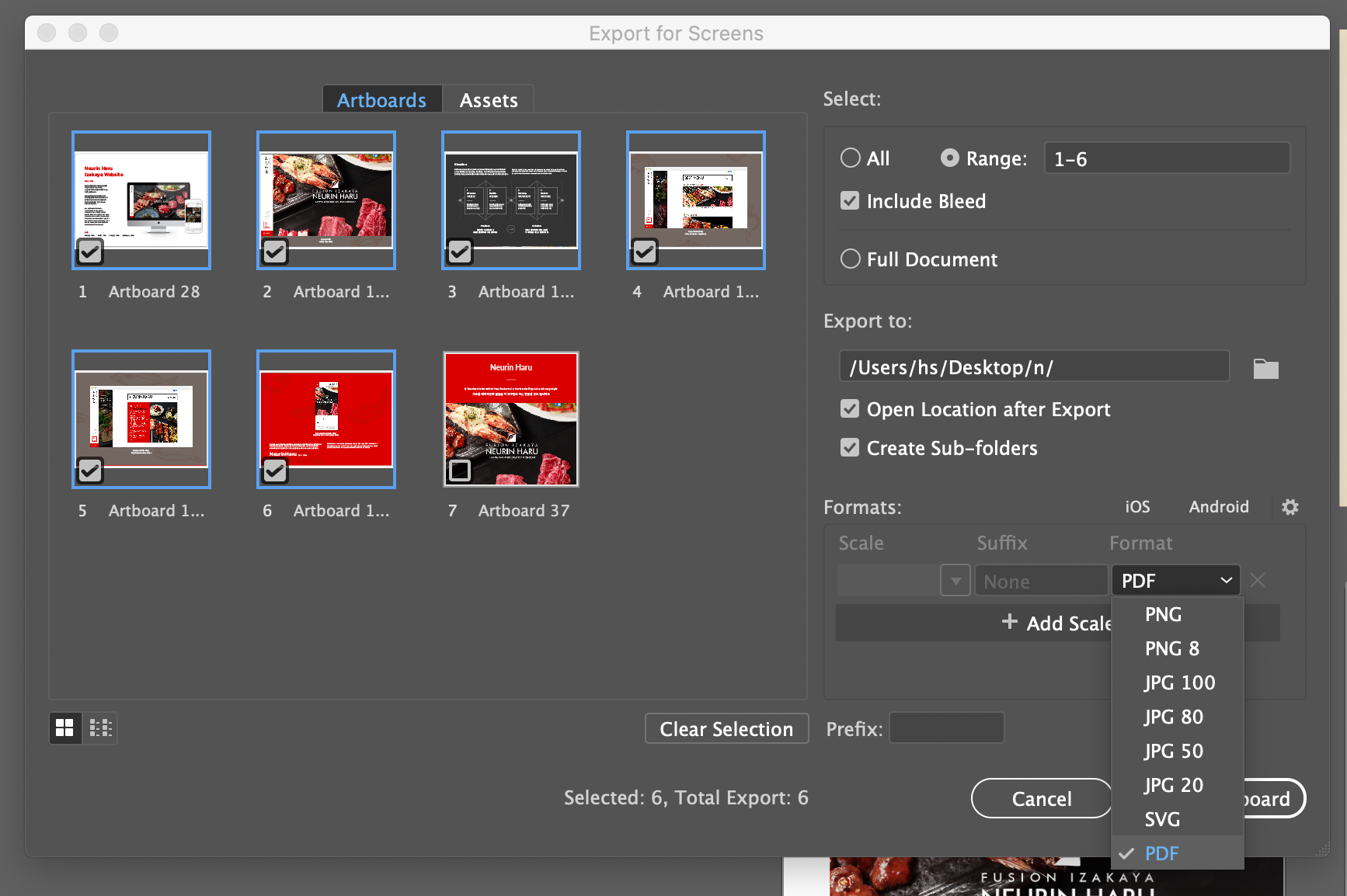Open advanced format settings gear
The width and height of the screenshot is (1347, 896).
1290,507
